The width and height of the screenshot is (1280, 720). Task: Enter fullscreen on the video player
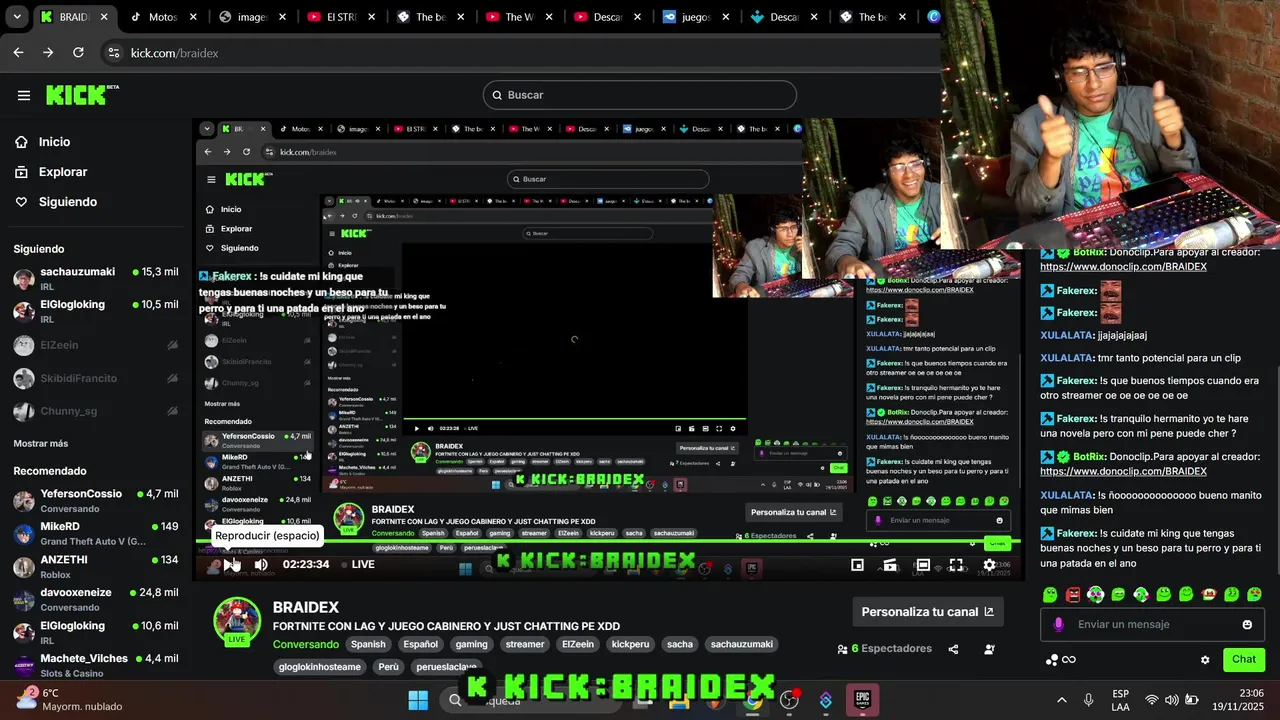[x=956, y=565]
